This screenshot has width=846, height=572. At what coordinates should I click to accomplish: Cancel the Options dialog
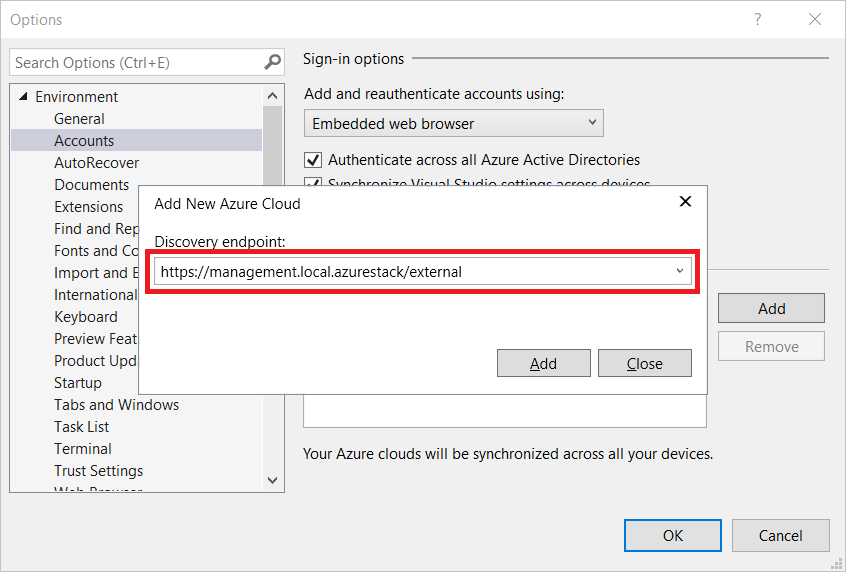[x=780, y=535]
